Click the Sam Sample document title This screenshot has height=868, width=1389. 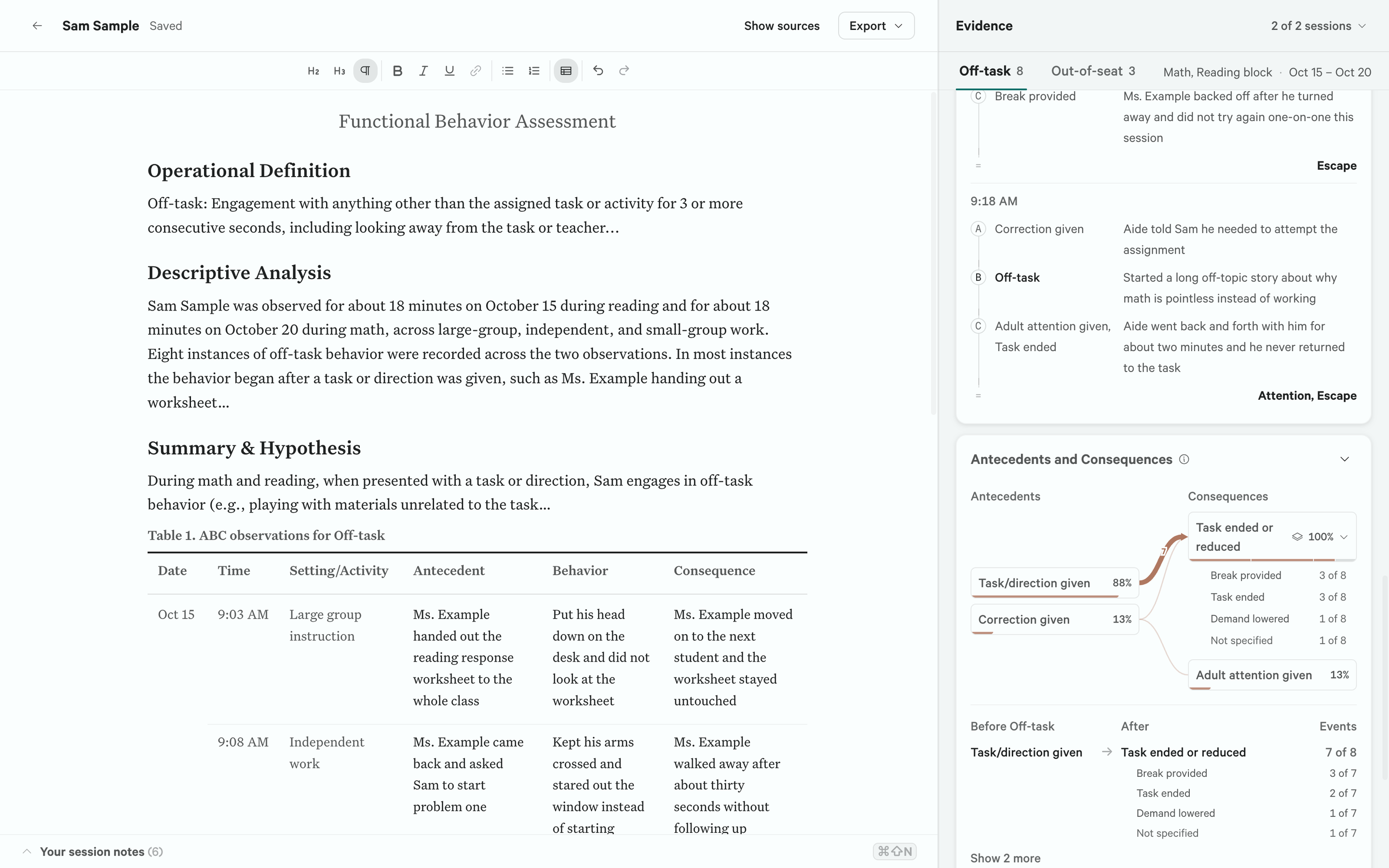[100, 26]
